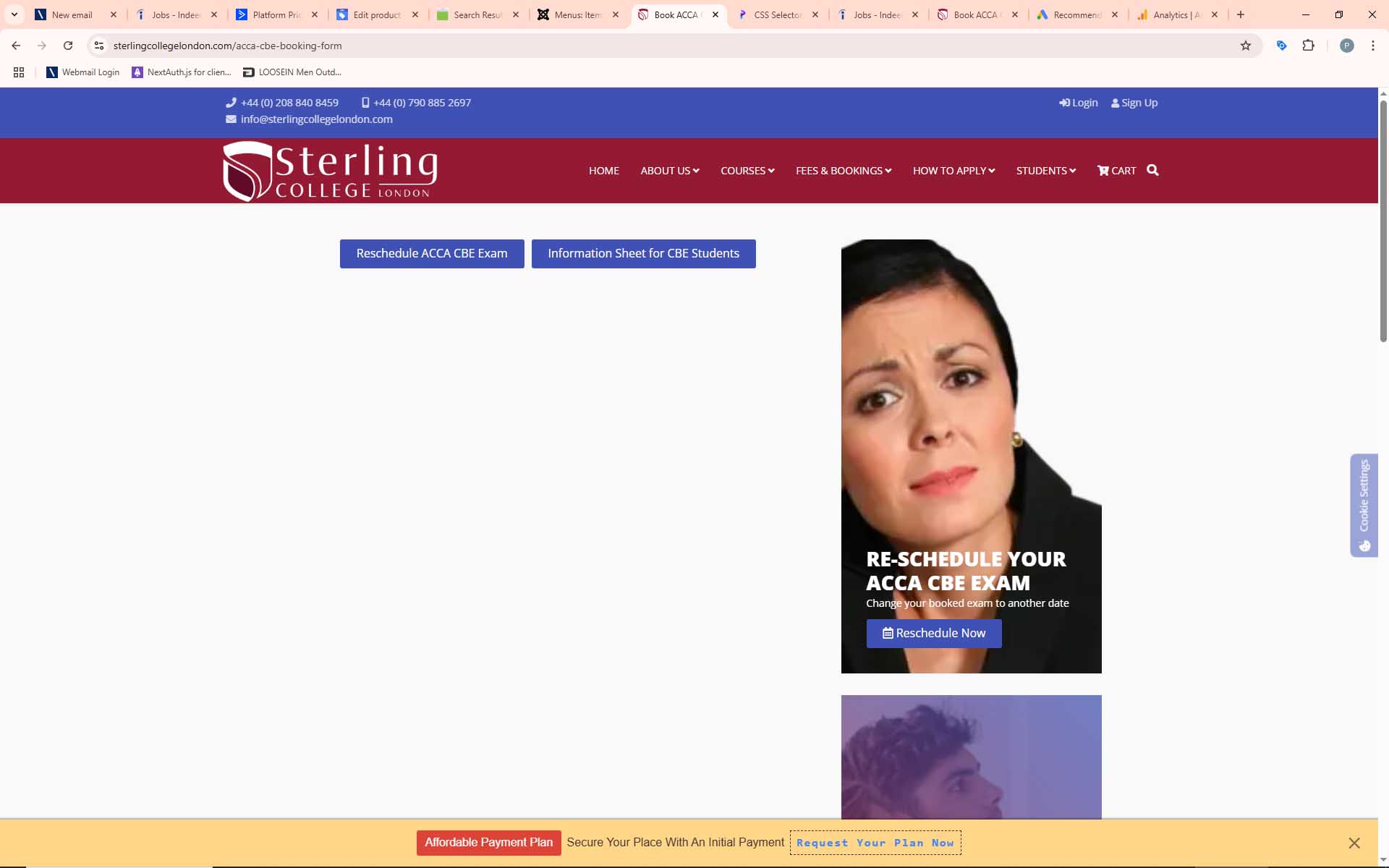Screen dimensions: 1389x868
Task: Open the Cookie Settings side tab
Action: click(x=1364, y=505)
